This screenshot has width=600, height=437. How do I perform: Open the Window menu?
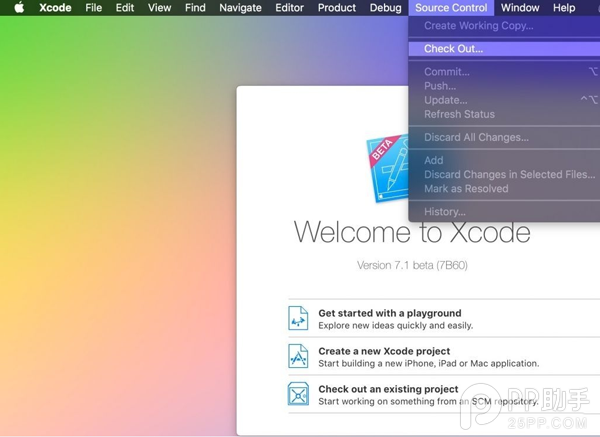(520, 8)
